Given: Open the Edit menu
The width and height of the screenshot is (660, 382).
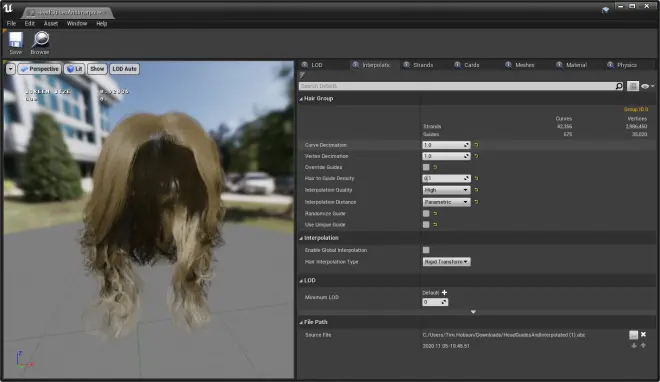Looking at the screenshot, I should click(x=29, y=24).
